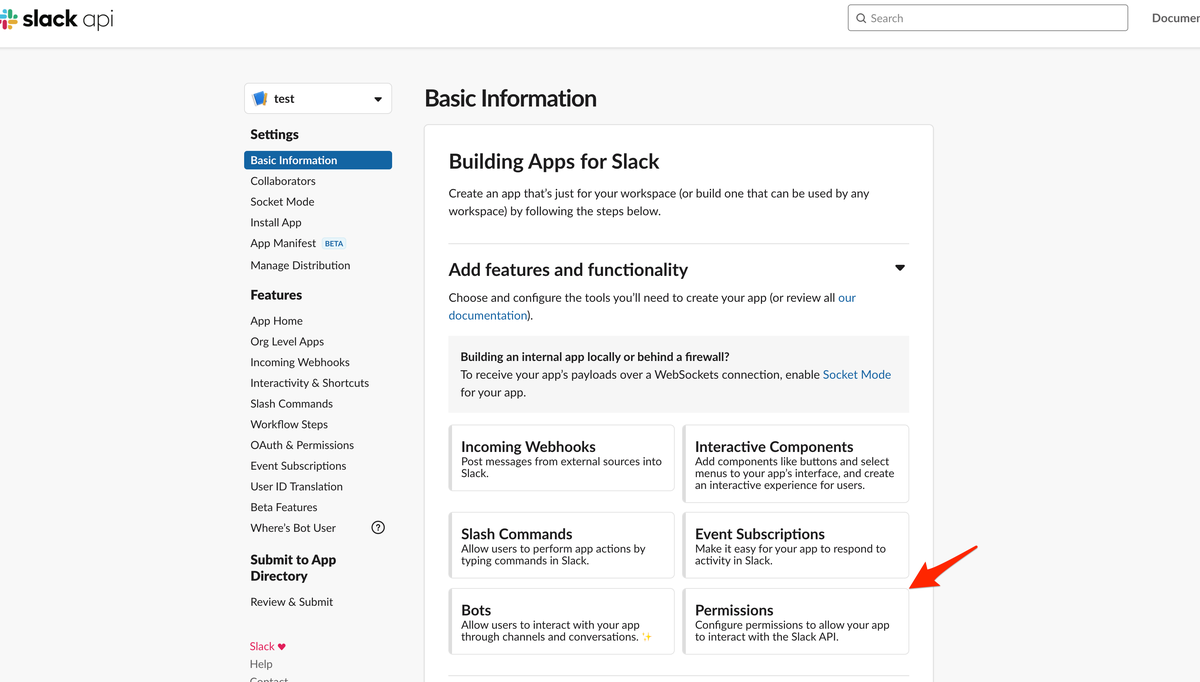Click the test app icon
The height and width of the screenshot is (682, 1200).
tap(260, 99)
